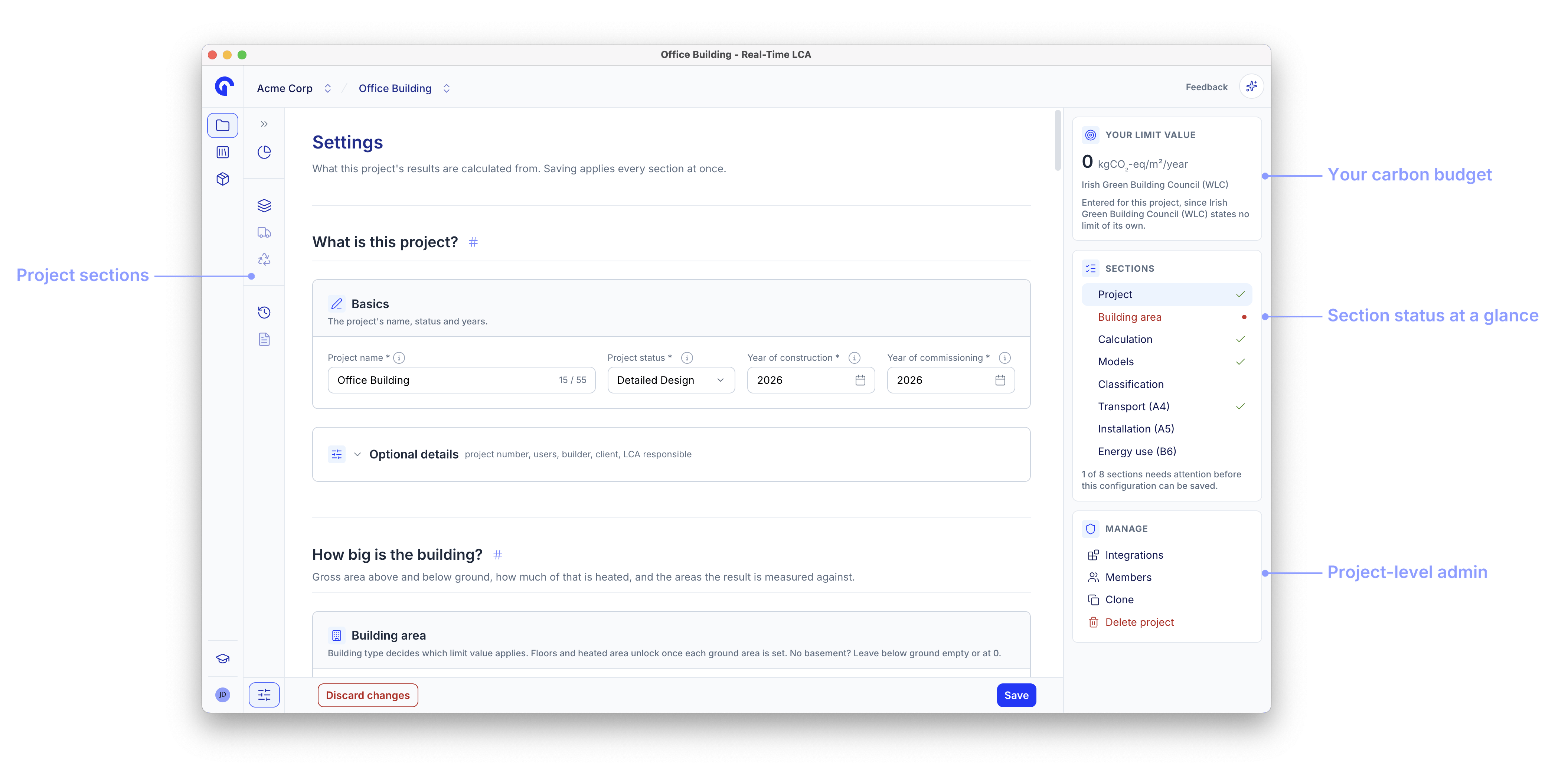Click Discard changes button
The image size is (1555, 784).
[367, 695]
